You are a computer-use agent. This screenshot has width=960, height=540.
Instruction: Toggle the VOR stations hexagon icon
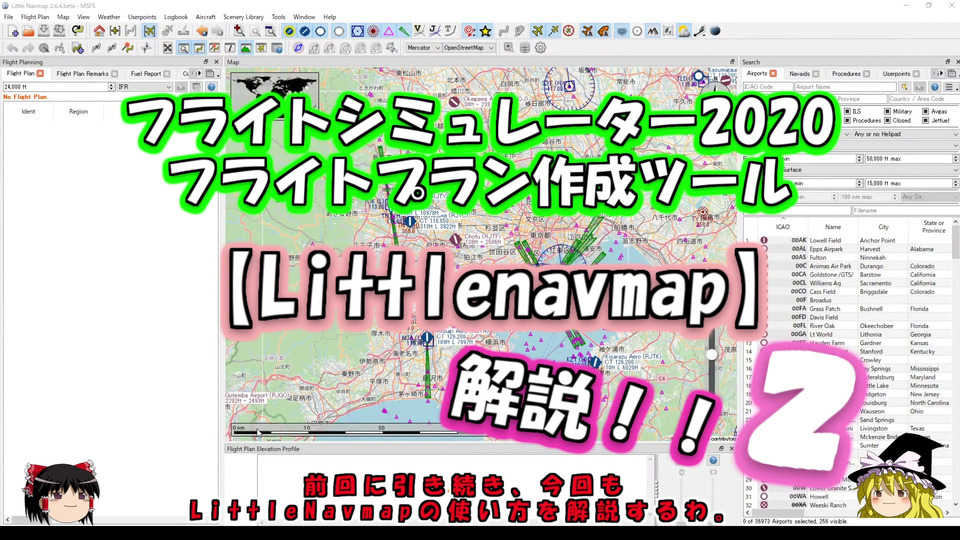click(x=358, y=31)
